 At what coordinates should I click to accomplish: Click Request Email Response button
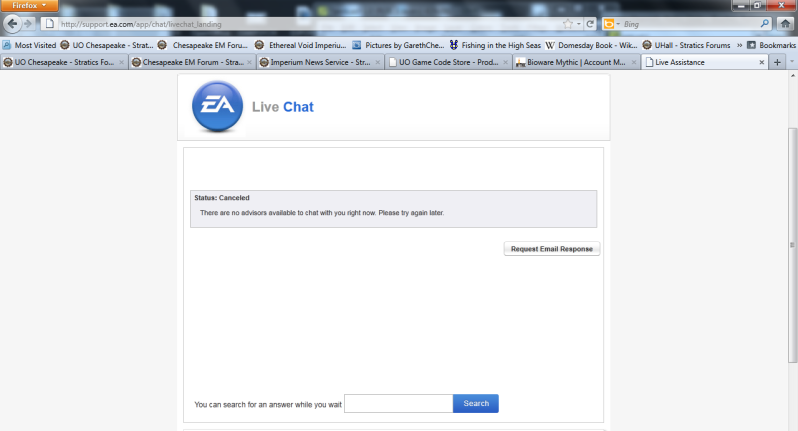click(x=552, y=249)
